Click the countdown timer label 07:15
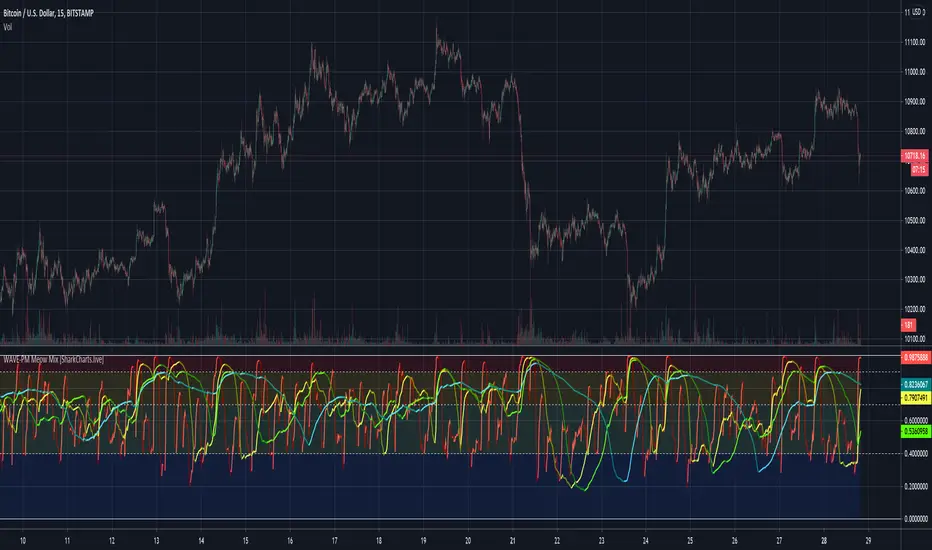The width and height of the screenshot is (932, 550). click(x=919, y=169)
